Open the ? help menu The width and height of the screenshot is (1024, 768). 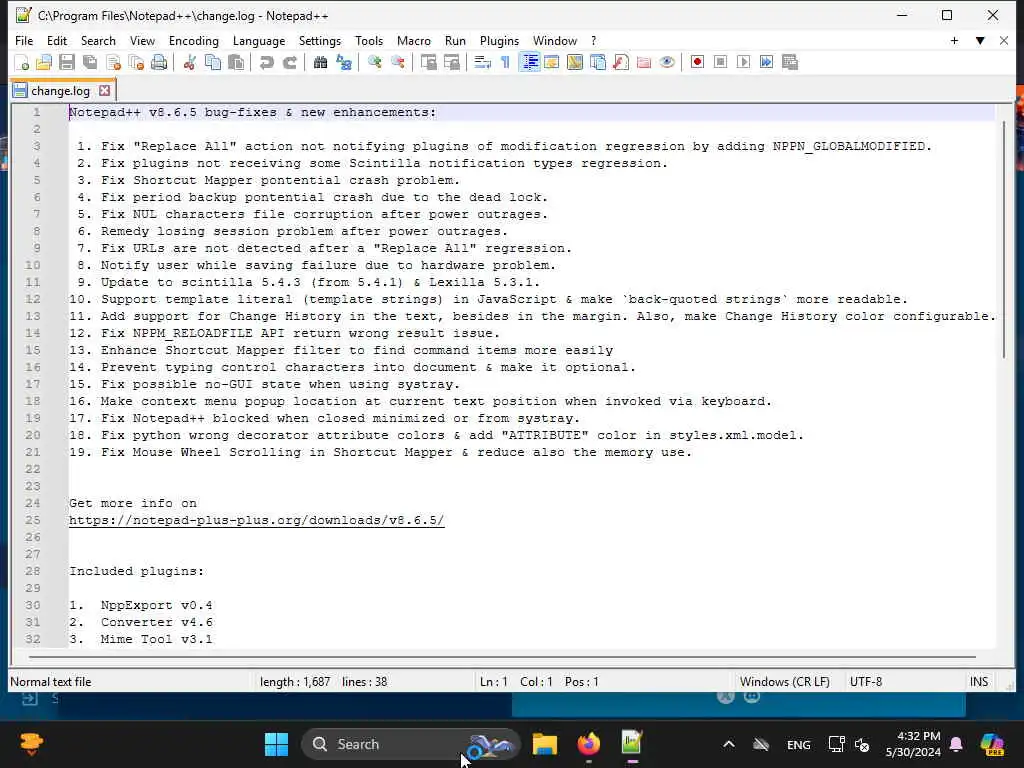(x=594, y=40)
